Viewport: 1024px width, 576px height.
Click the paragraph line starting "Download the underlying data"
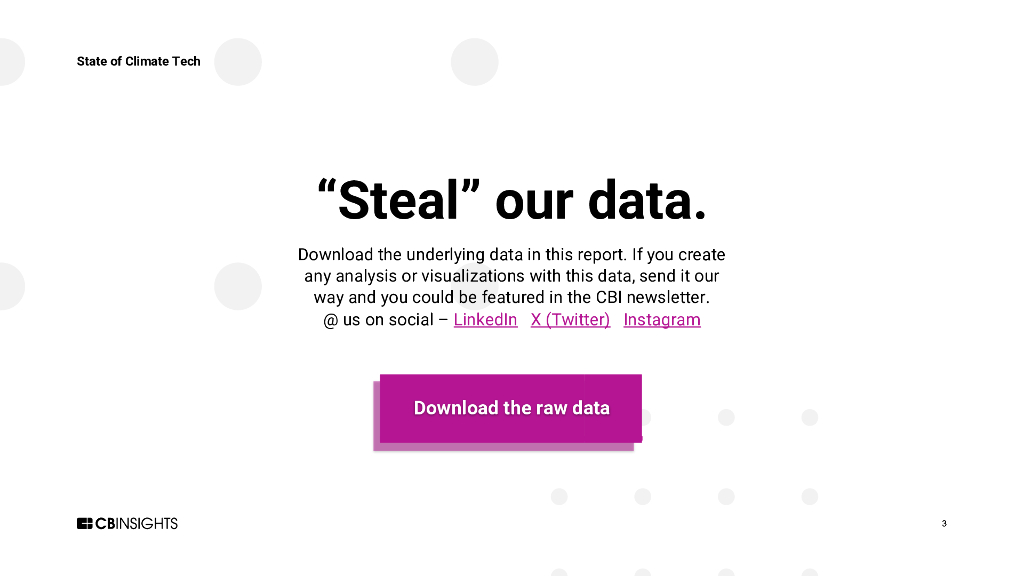512,254
